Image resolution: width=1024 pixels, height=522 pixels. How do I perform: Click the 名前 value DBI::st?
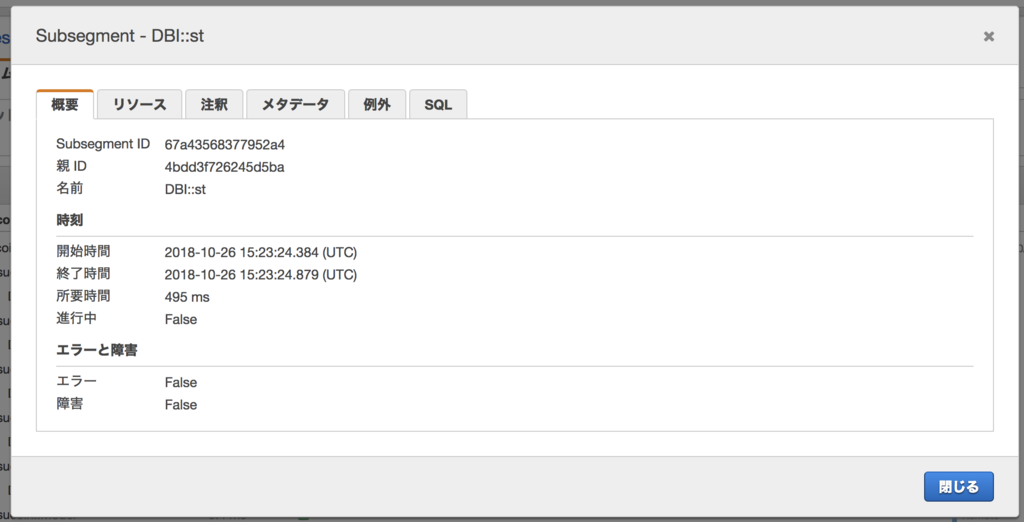pos(185,189)
